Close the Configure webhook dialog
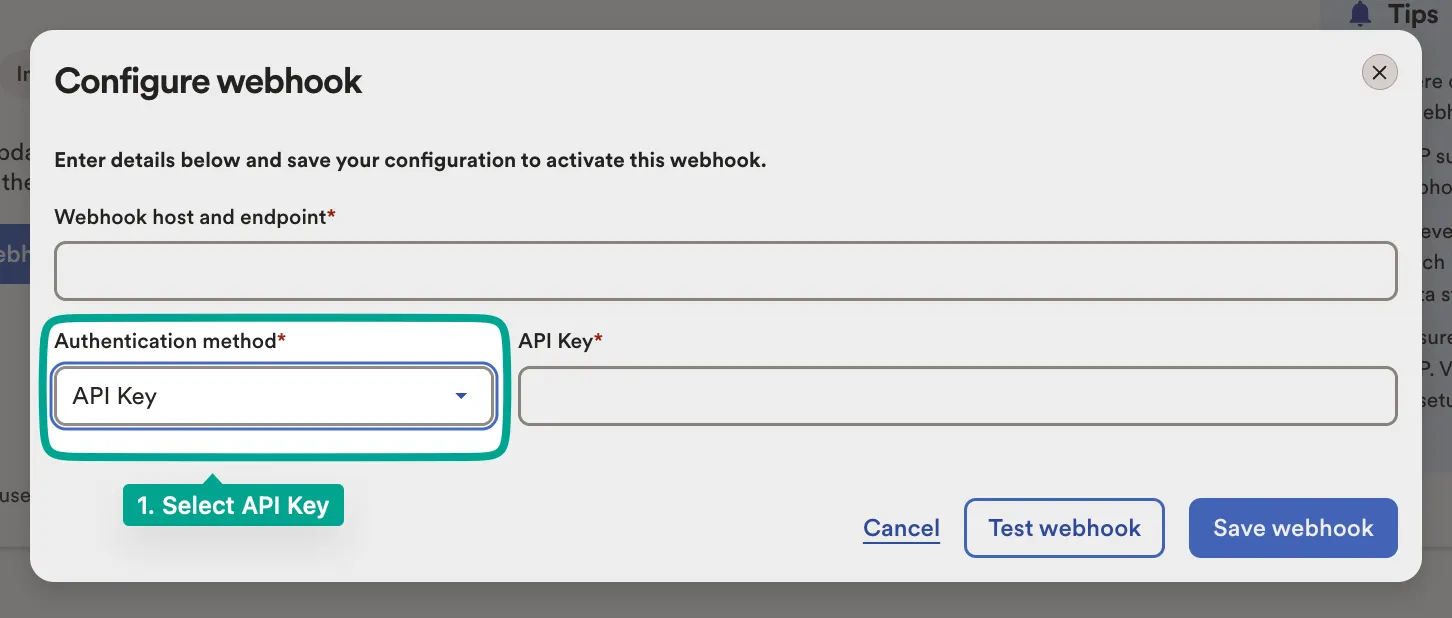 1379,72
